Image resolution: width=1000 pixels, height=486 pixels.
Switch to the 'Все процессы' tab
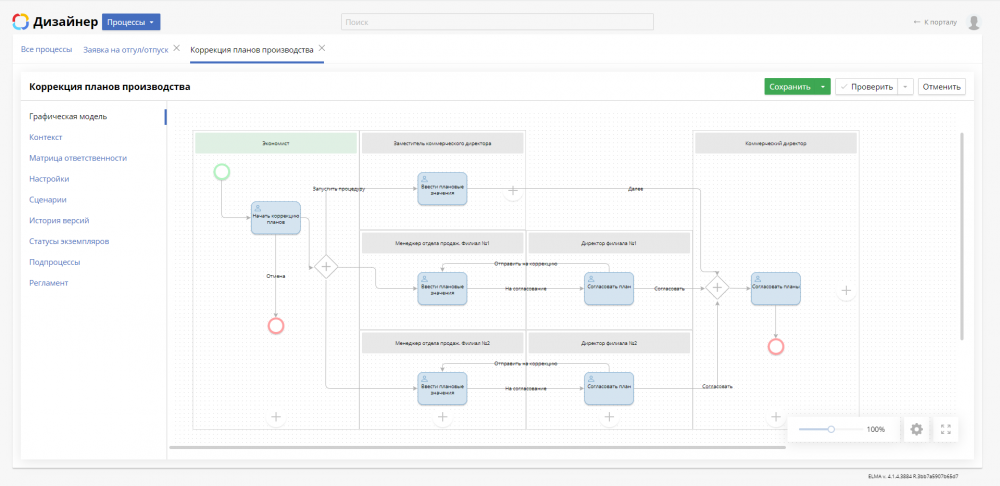pos(46,49)
